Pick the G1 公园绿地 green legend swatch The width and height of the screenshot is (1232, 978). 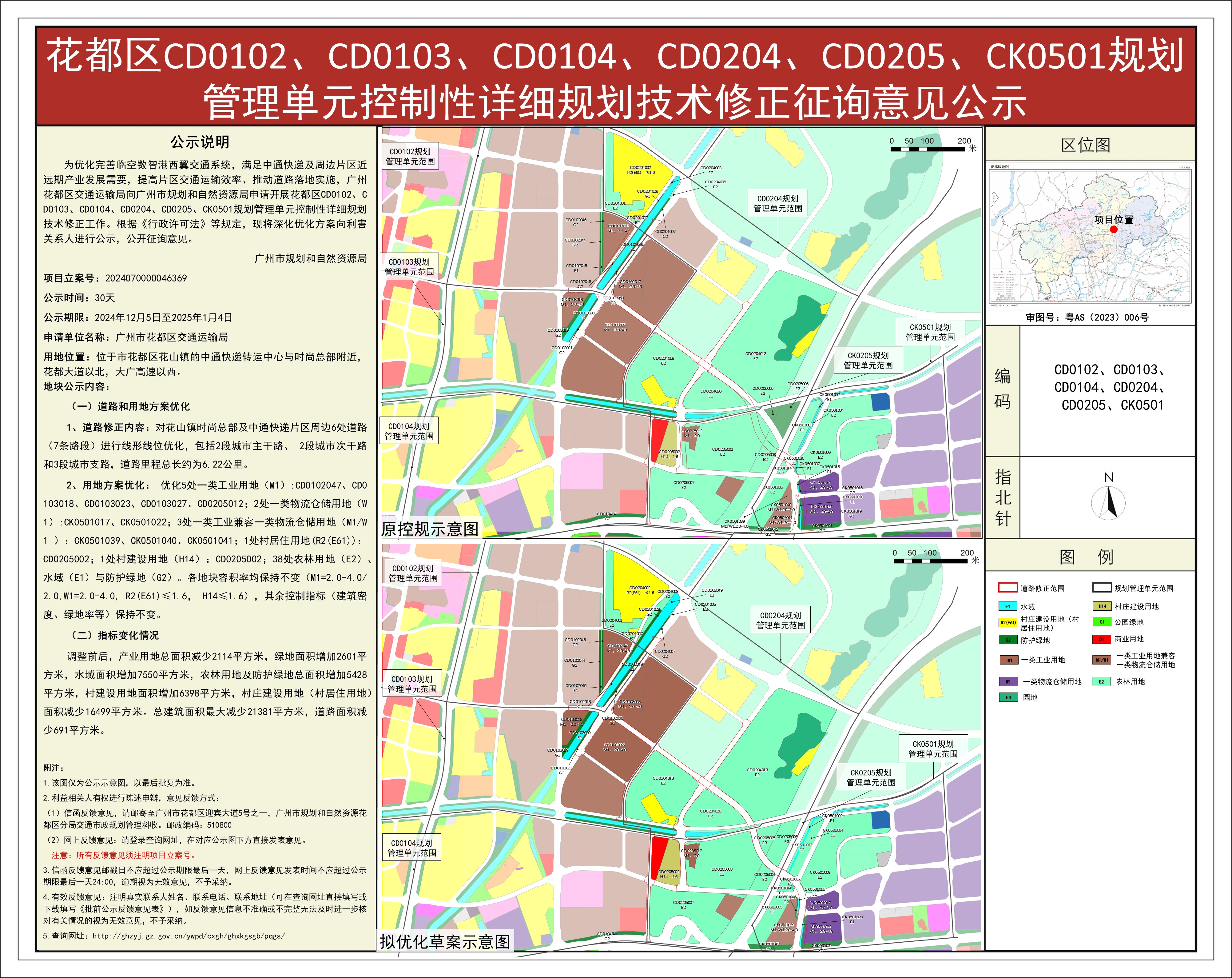[x=1102, y=622]
